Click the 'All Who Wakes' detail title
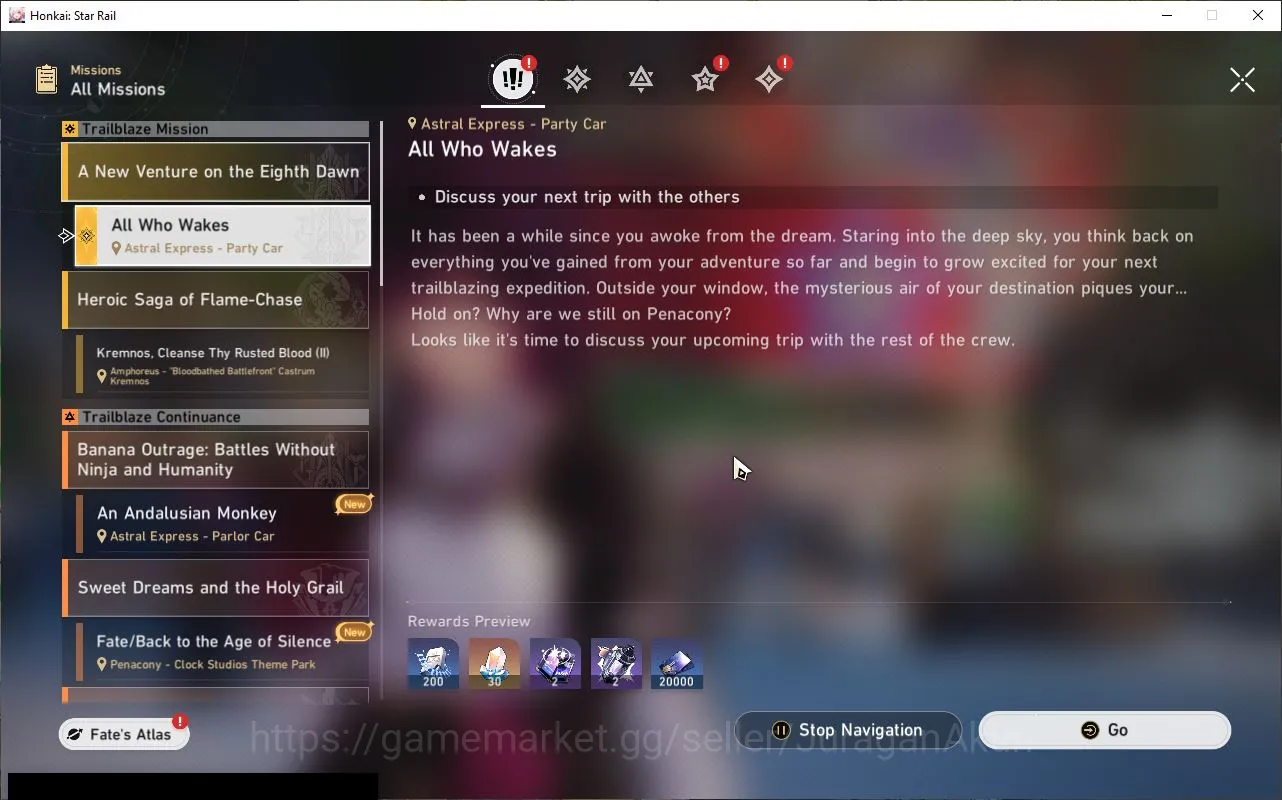Viewport: 1282px width, 800px height. [482, 149]
